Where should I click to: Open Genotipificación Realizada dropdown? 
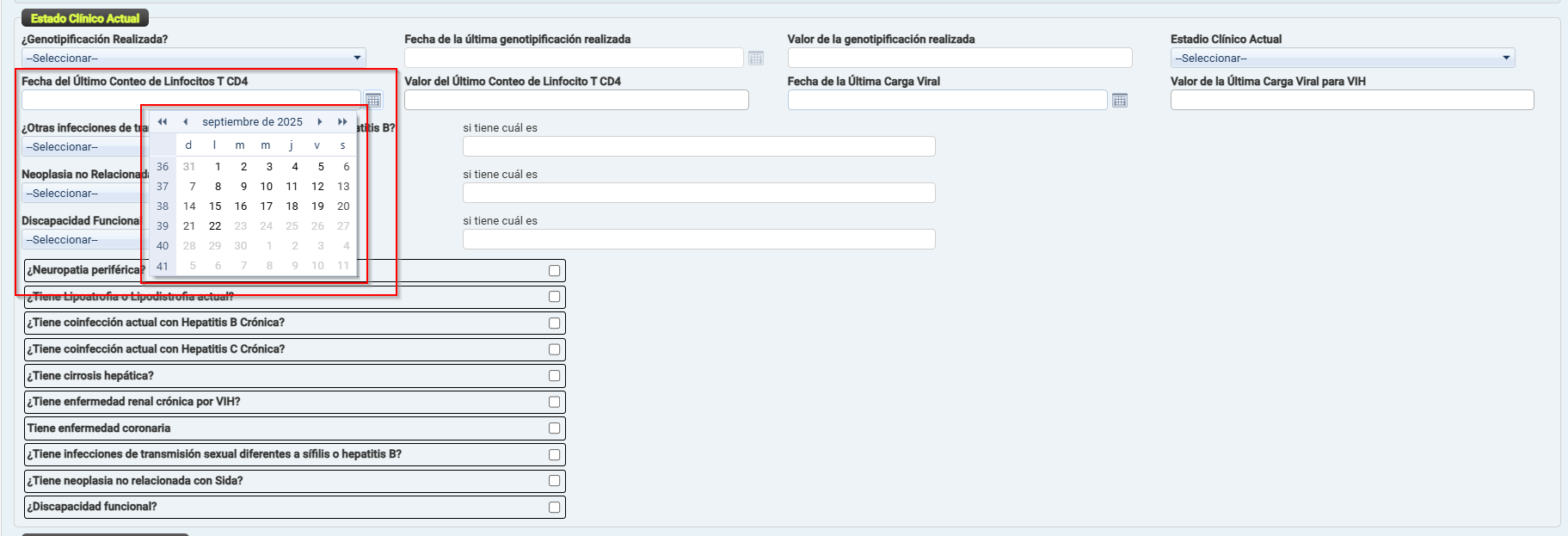[x=194, y=58]
